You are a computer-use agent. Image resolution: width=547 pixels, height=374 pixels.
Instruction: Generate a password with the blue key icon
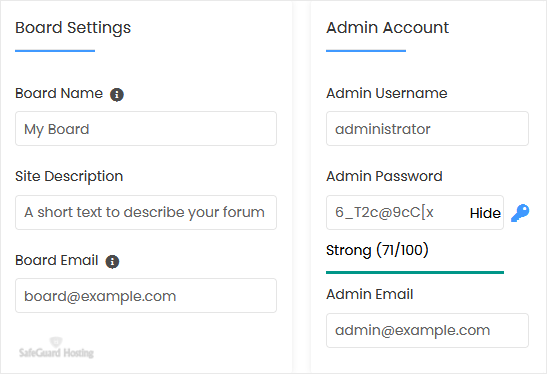pos(520,213)
